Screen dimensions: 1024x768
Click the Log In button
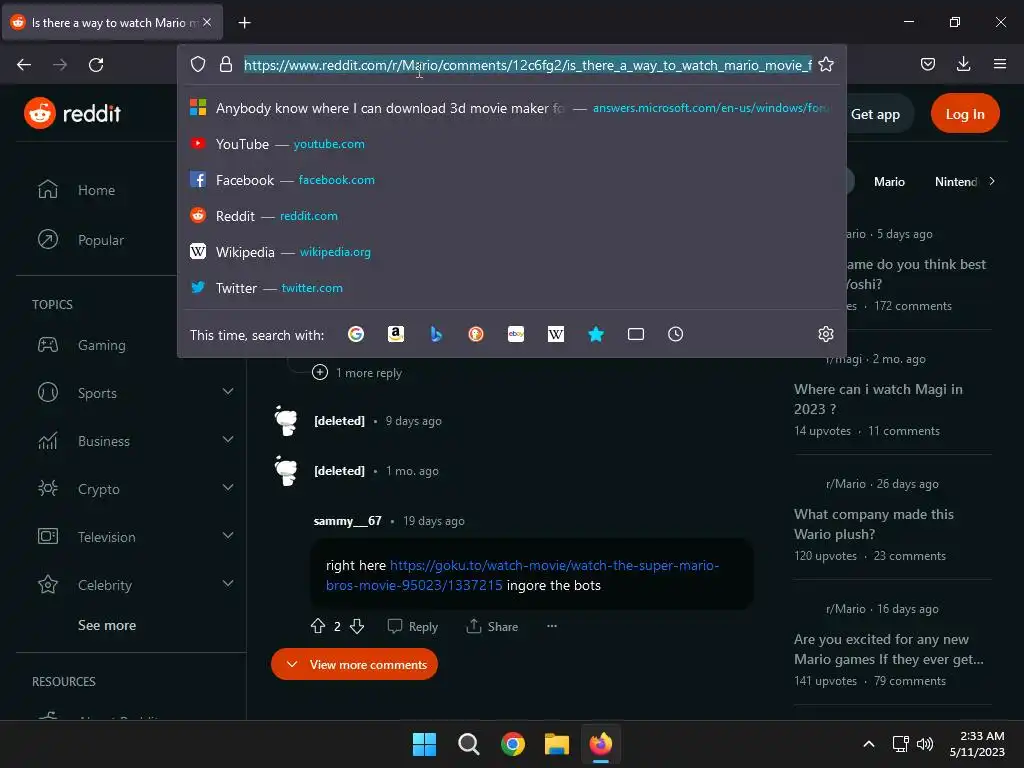click(965, 114)
